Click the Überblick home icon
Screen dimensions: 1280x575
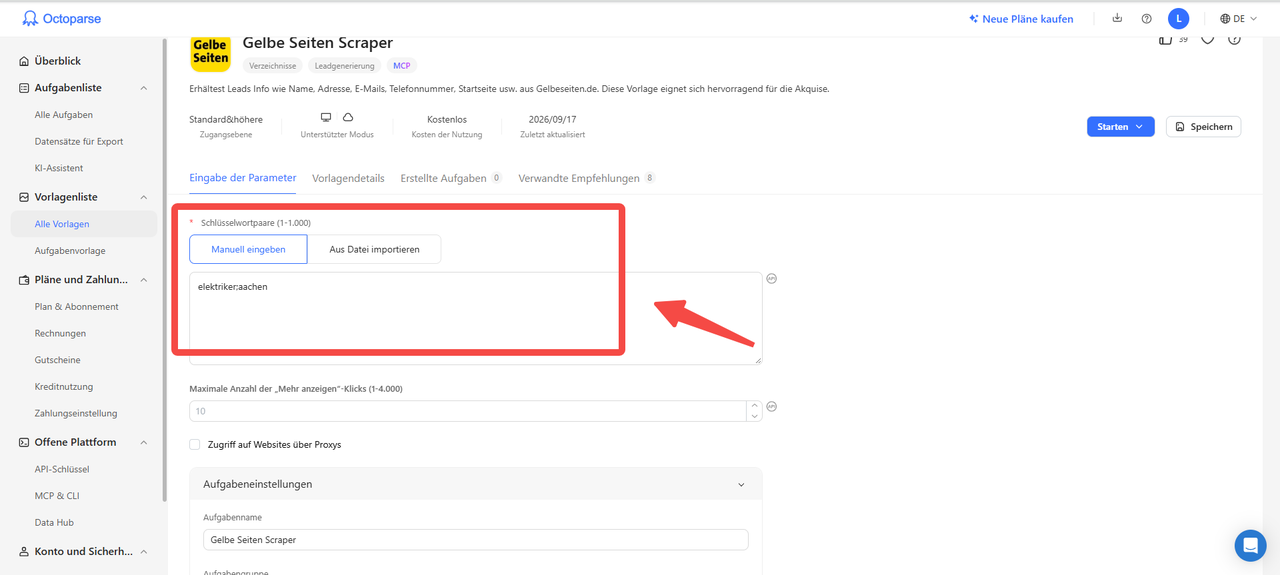[24, 61]
